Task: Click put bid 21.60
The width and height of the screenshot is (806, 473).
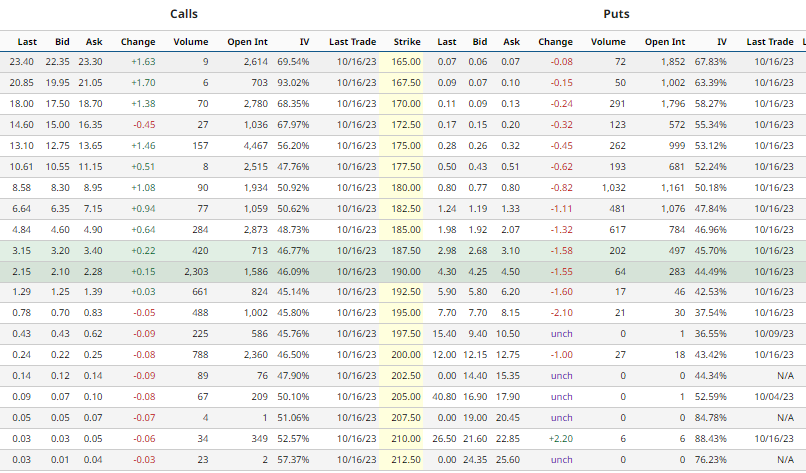Action: (475, 440)
